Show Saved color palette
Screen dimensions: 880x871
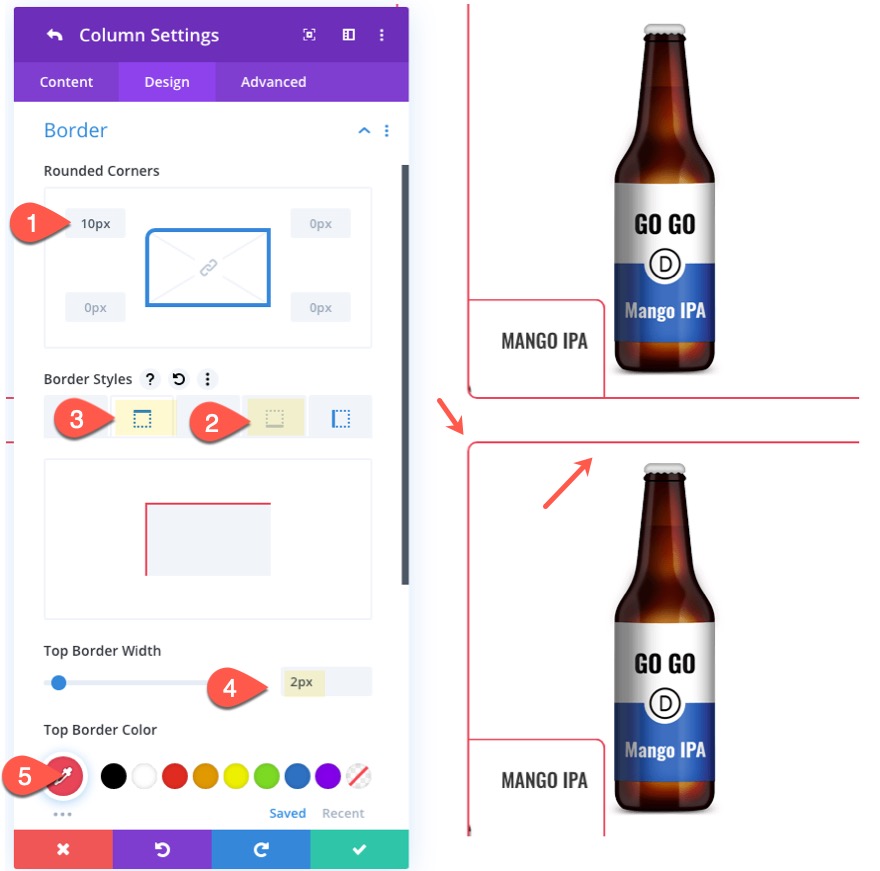tap(287, 813)
